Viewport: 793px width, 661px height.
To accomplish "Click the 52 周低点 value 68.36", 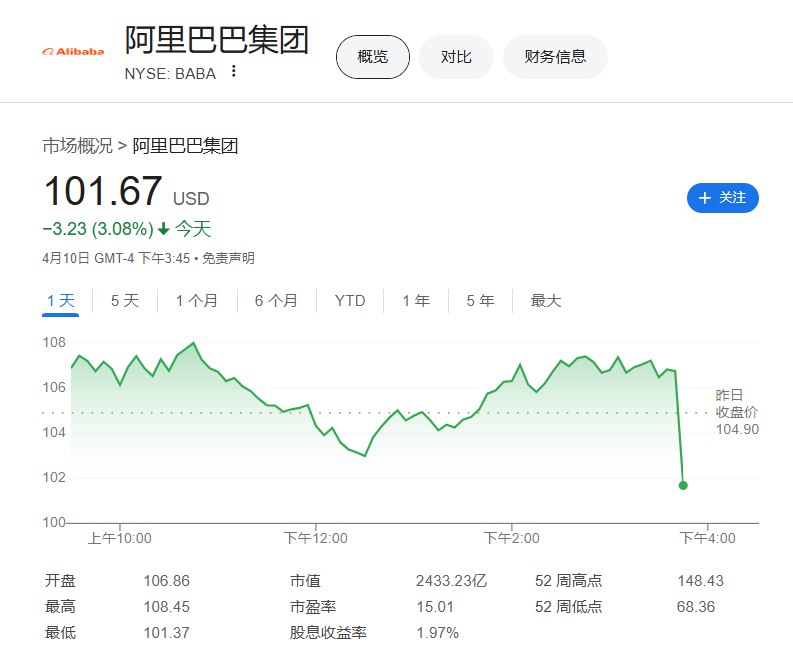I will [x=696, y=606].
